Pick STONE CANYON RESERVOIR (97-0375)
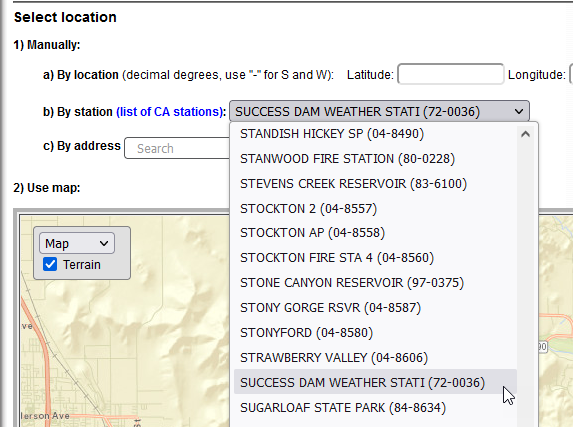Screen dimensions: 573x427 (375, 283)
